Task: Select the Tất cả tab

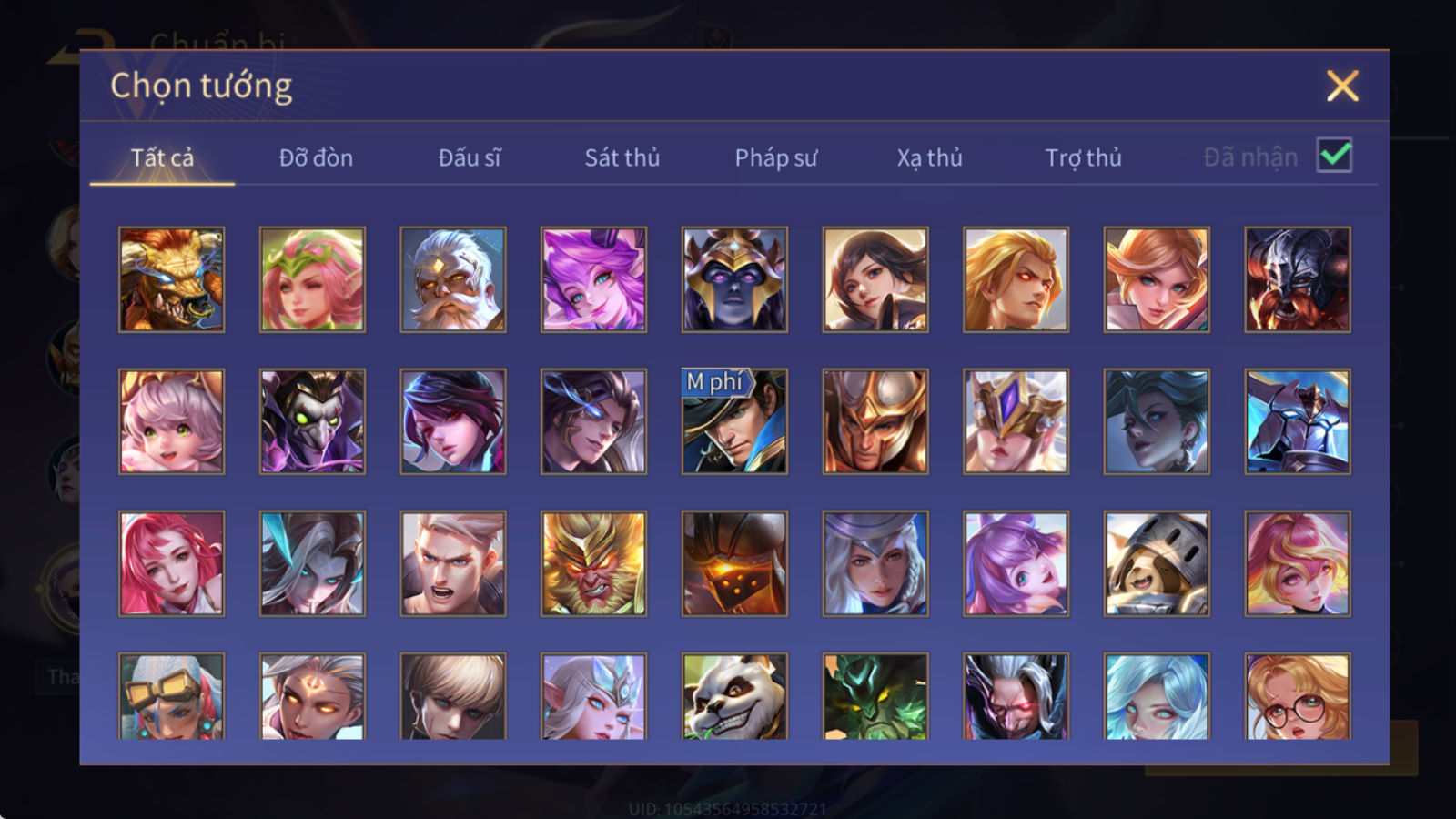Action: tap(162, 157)
